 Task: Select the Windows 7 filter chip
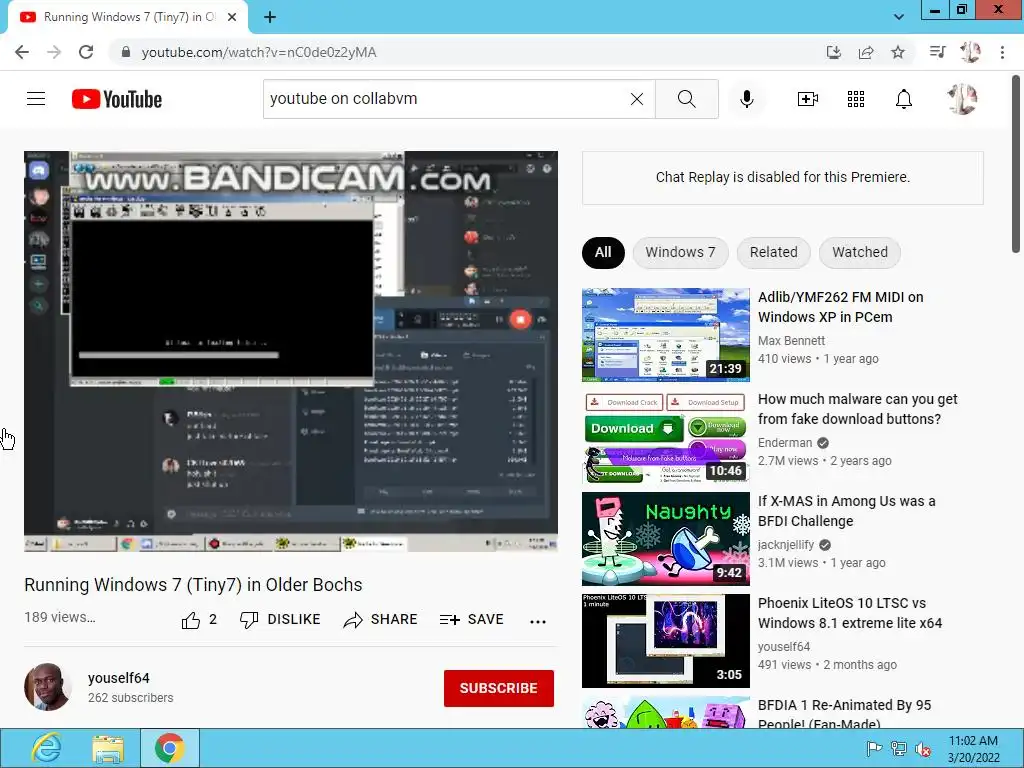pyautogui.click(x=680, y=252)
